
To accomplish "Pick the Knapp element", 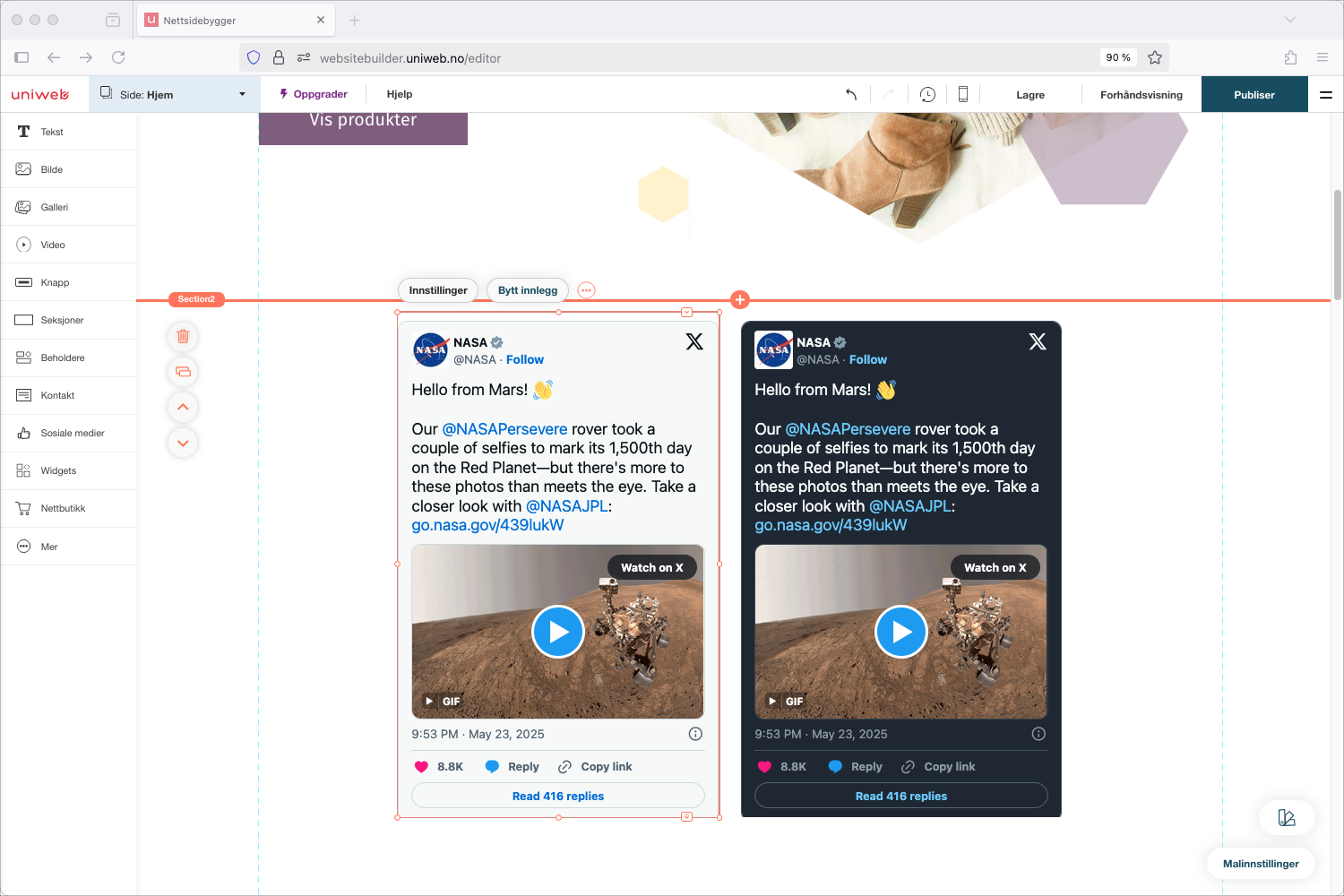I will click(68, 282).
